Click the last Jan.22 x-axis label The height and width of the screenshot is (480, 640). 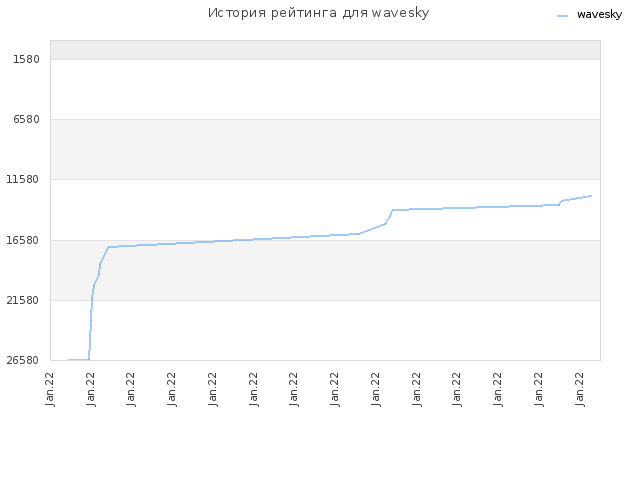(580, 389)
